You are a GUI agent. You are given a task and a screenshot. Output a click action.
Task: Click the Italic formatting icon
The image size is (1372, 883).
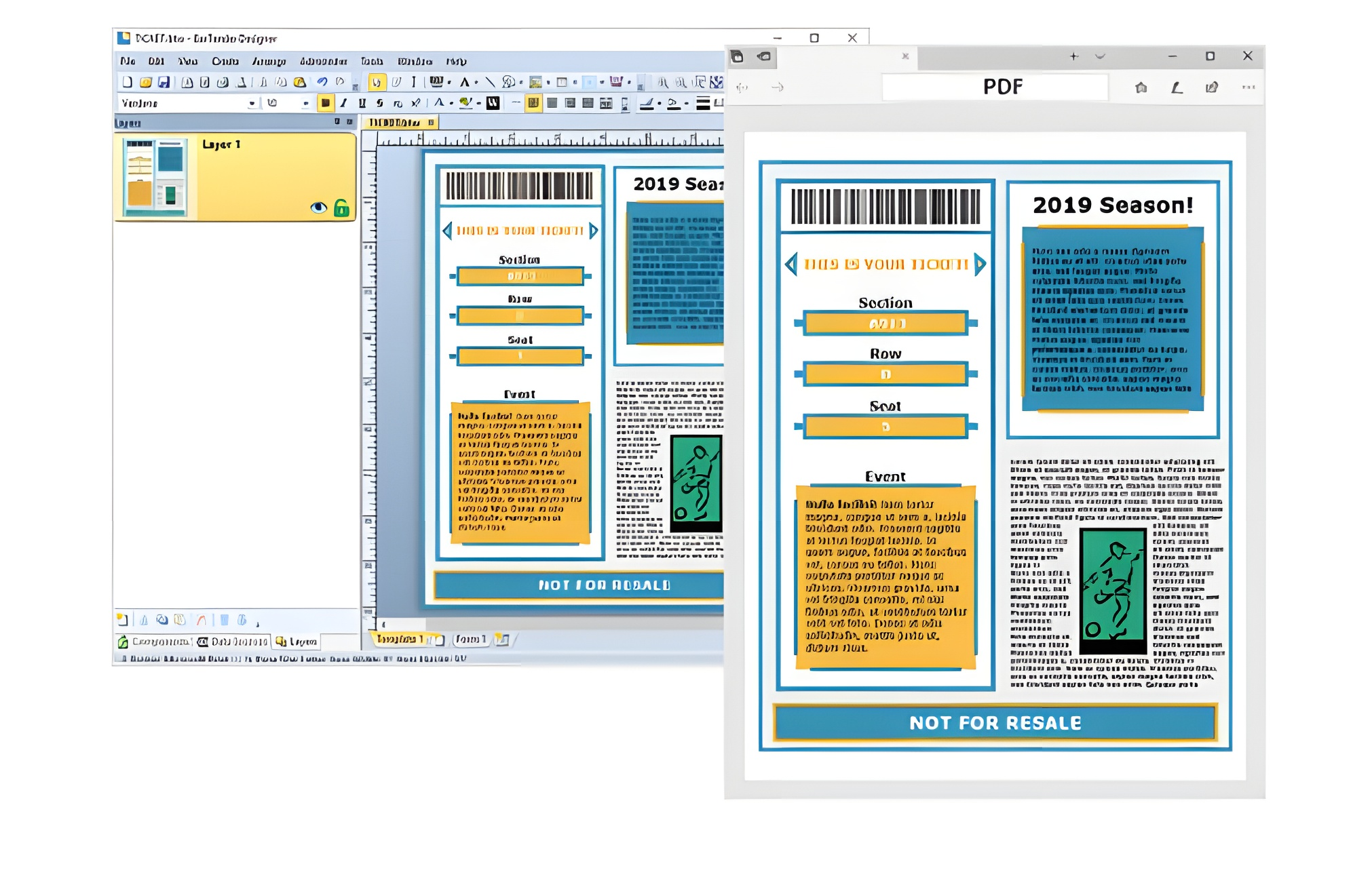(343, 103)
